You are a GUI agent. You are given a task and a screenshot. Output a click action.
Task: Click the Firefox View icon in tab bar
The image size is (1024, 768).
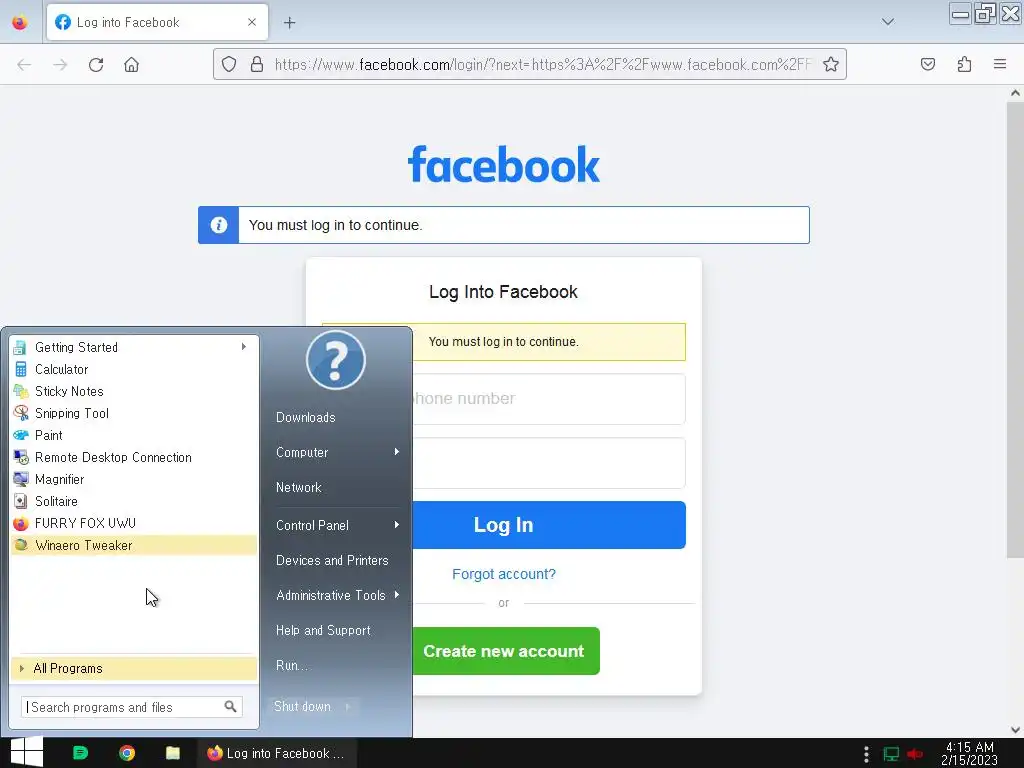20,22
